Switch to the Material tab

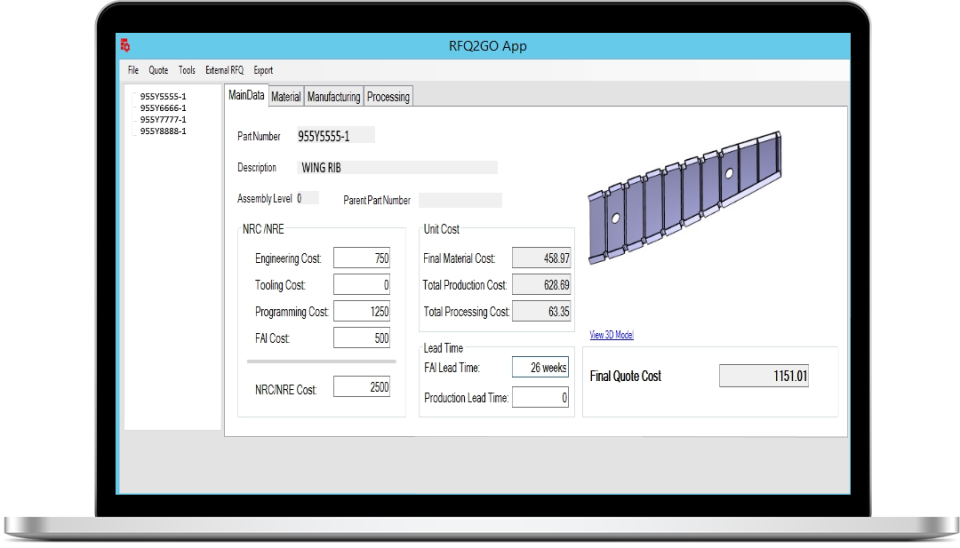(x=286, y=97)
